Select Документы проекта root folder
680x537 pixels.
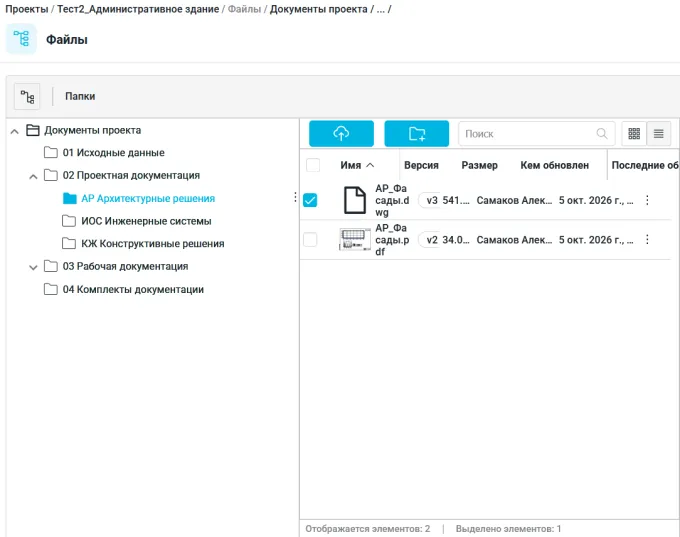[x=92, y=130]
